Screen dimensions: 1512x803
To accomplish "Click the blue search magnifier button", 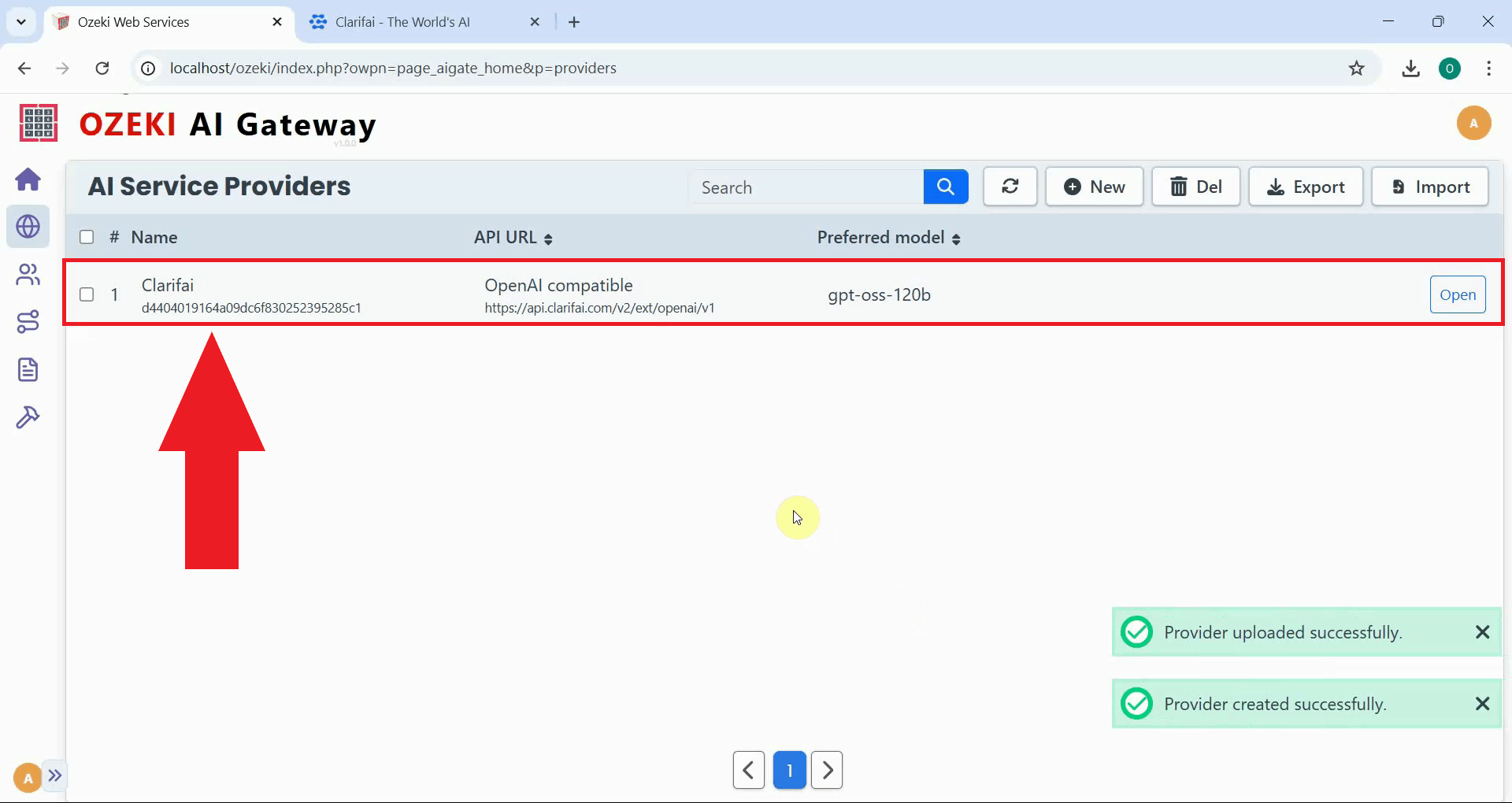I will [x=945, y=187].
